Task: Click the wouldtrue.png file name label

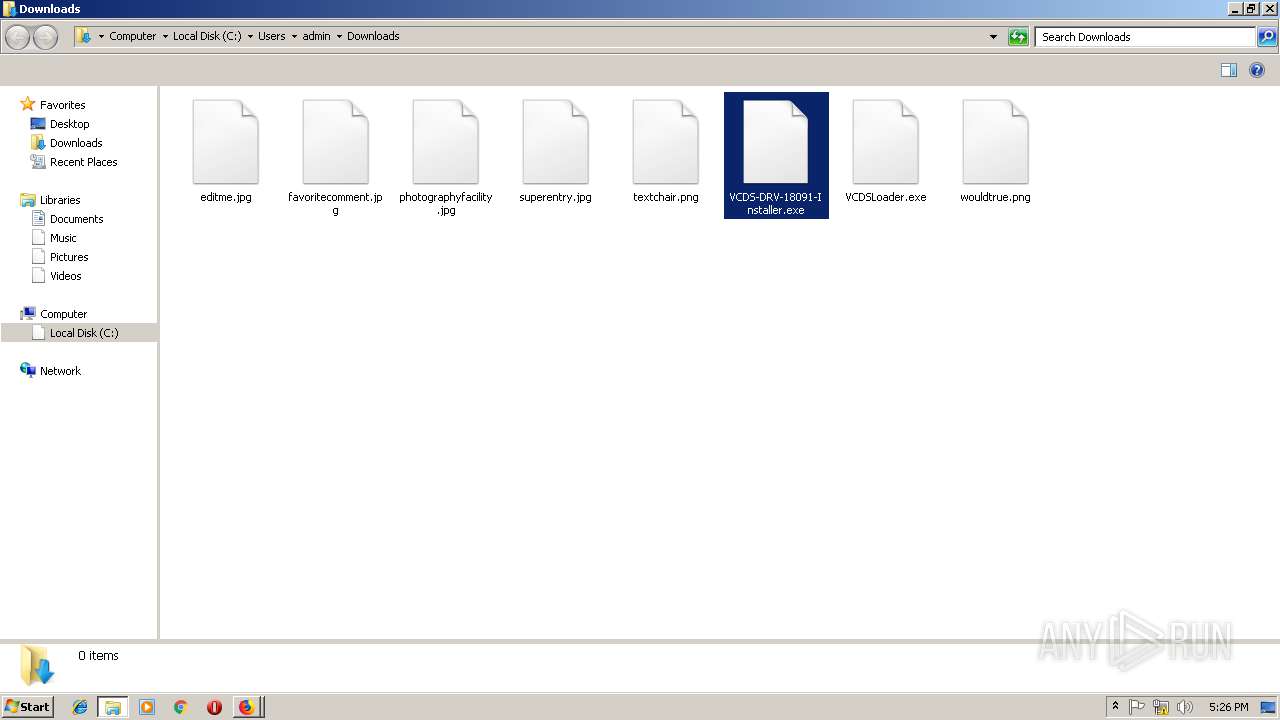Action: [995, 197]
